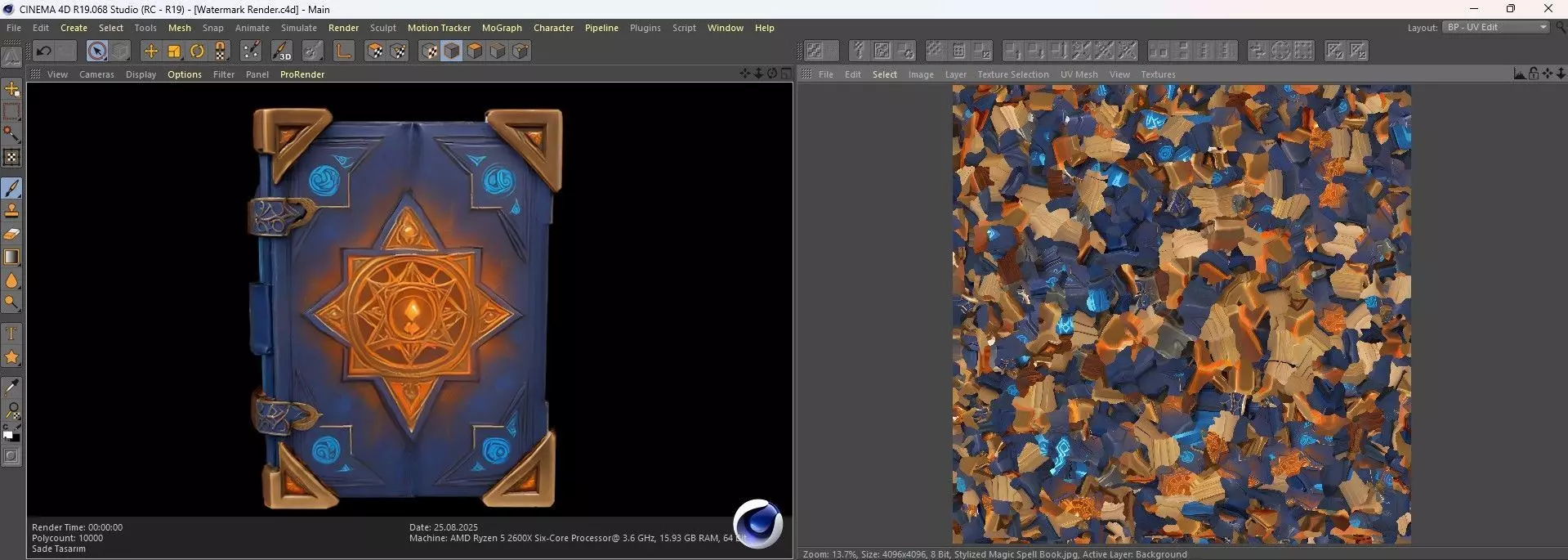Toggle the UV polygons checkered cube icon

[375, 51]
